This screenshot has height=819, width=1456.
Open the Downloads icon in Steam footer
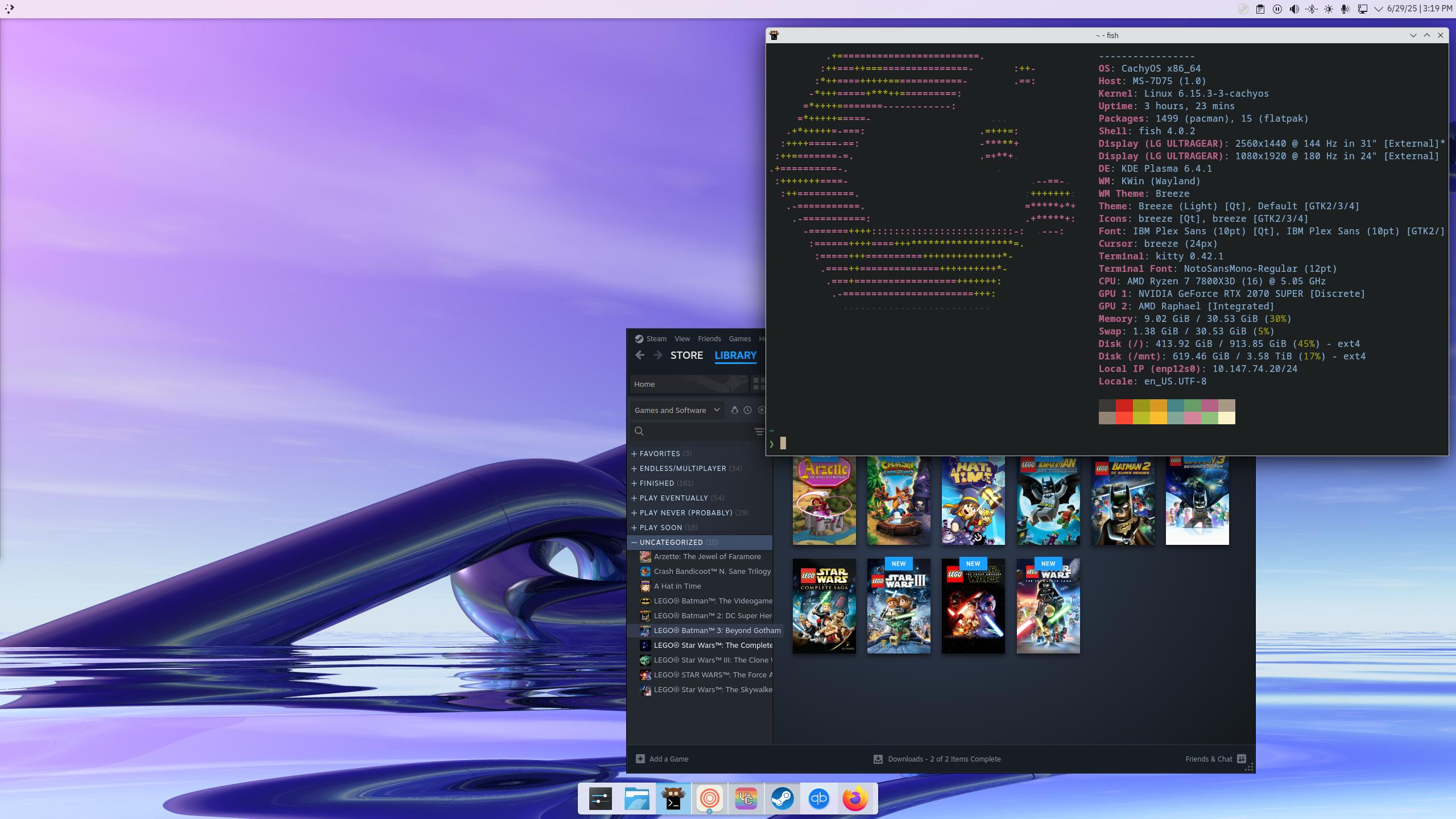(x=878, y=759)
